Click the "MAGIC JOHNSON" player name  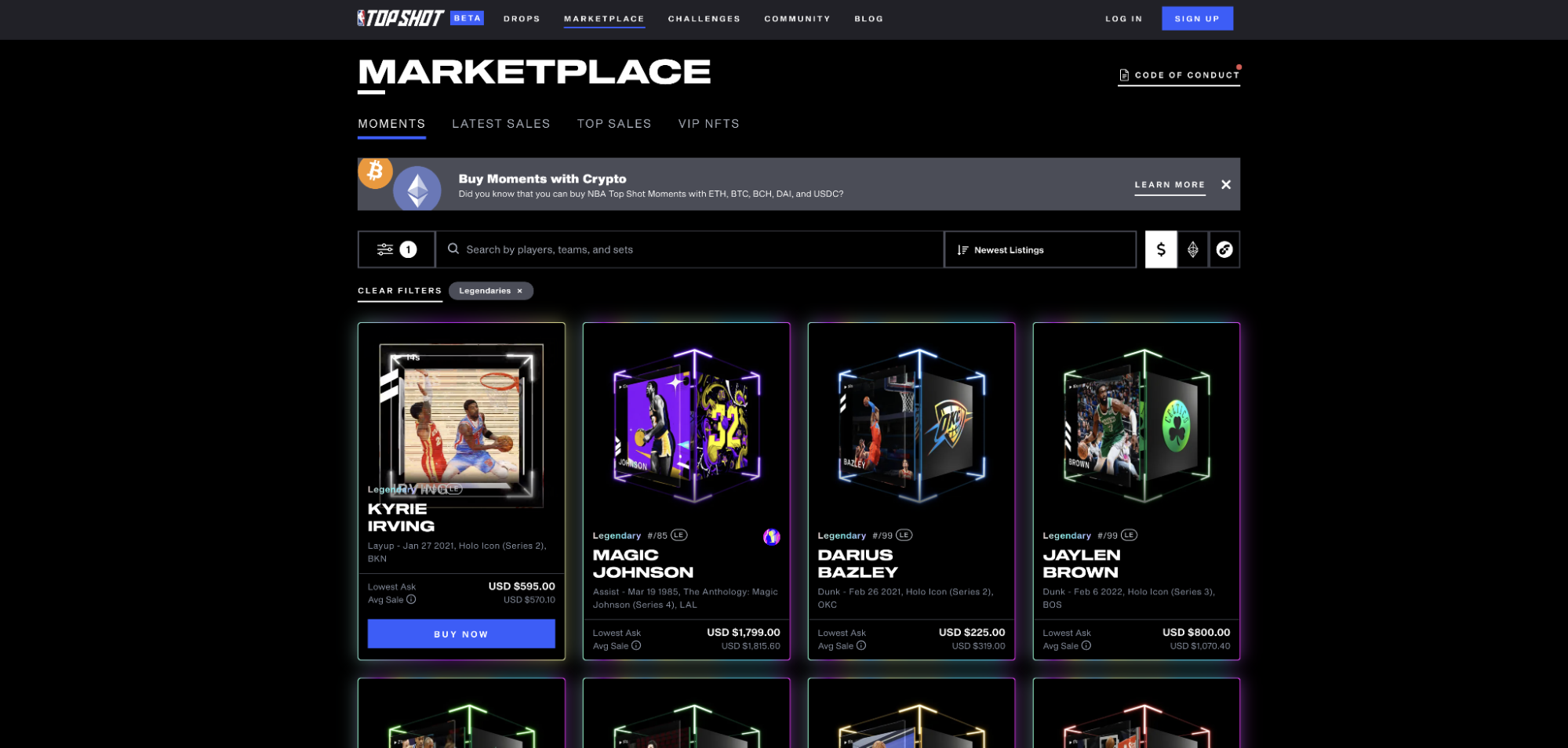643,564
